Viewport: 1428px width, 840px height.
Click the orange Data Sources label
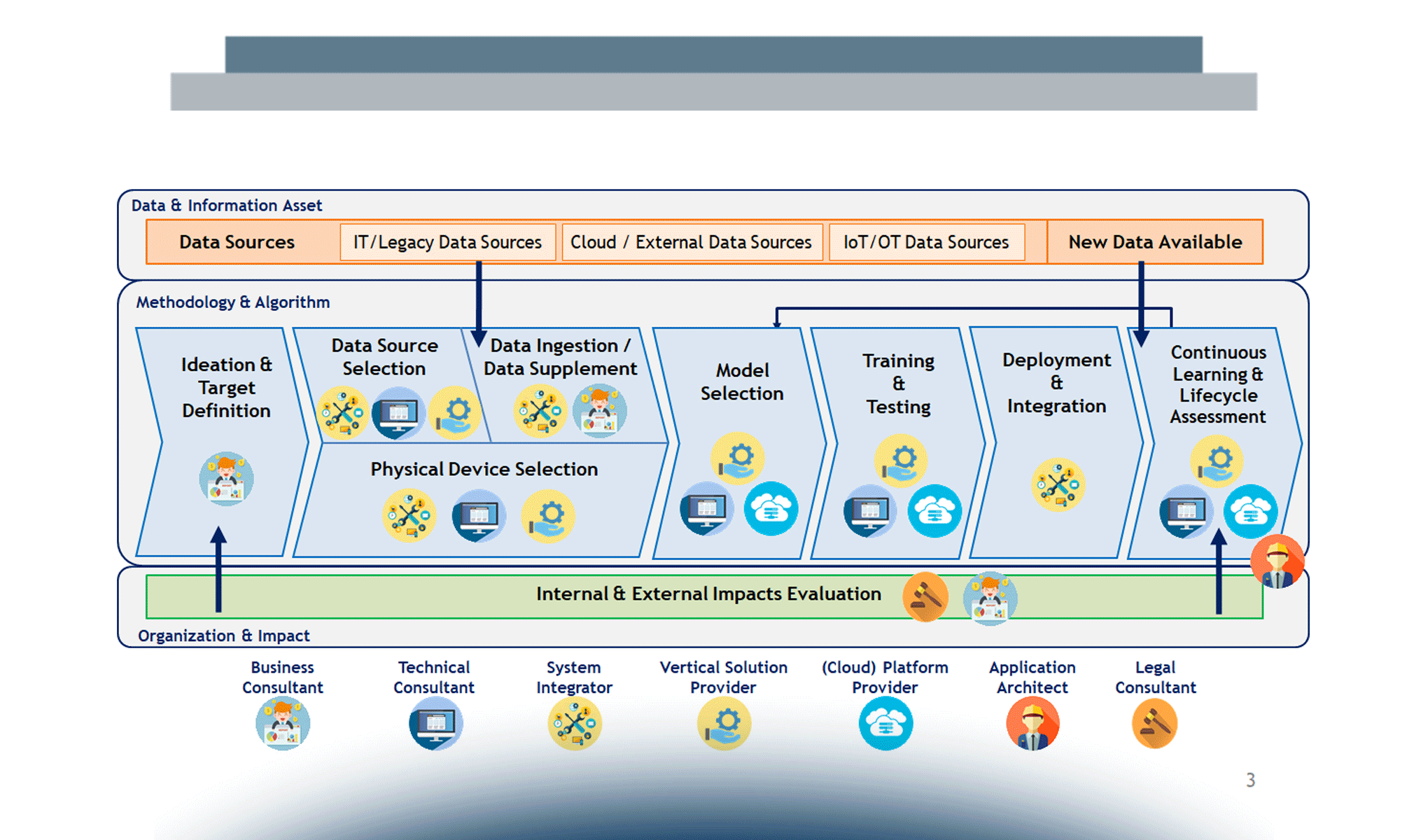point(237,242)
